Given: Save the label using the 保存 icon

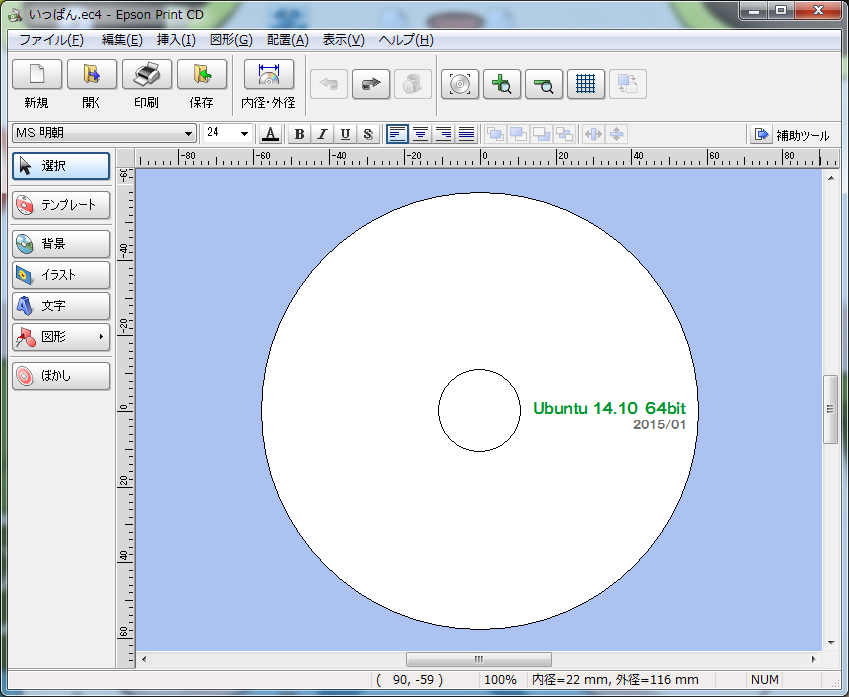Looking at the screenshot, I should click(x=202, y=75).
